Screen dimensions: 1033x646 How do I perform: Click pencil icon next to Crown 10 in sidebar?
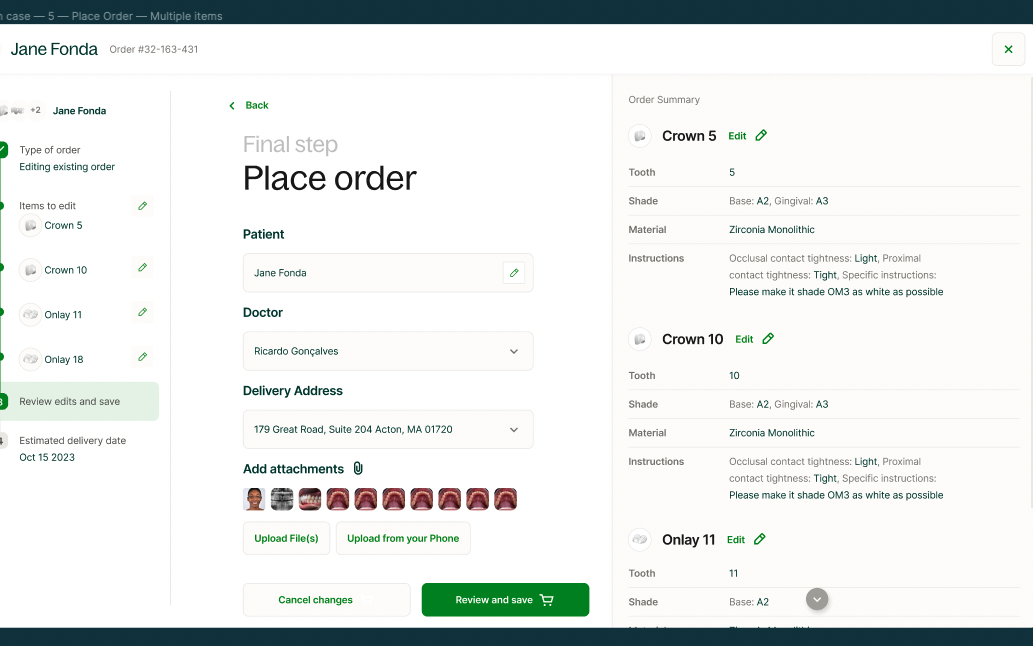(x=142, y=267)
